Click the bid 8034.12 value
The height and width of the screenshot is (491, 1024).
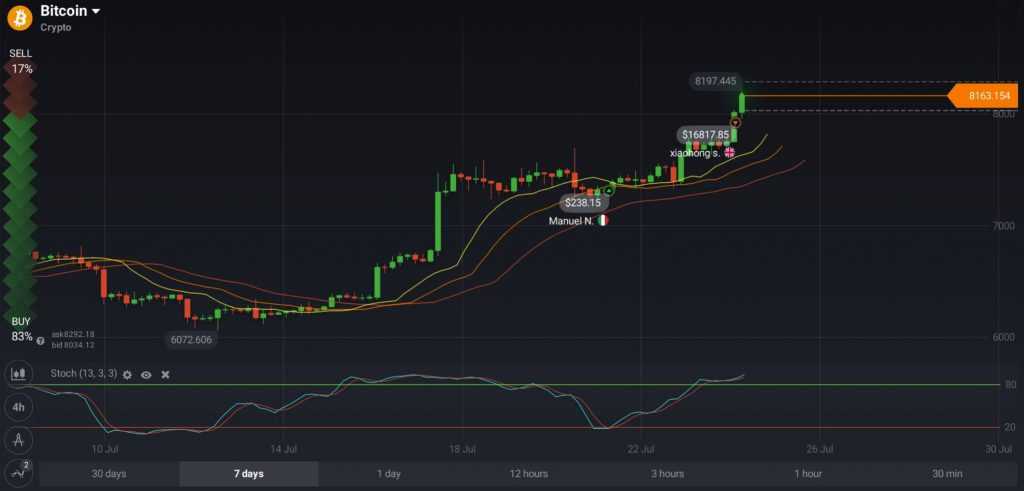click(73, 345)
